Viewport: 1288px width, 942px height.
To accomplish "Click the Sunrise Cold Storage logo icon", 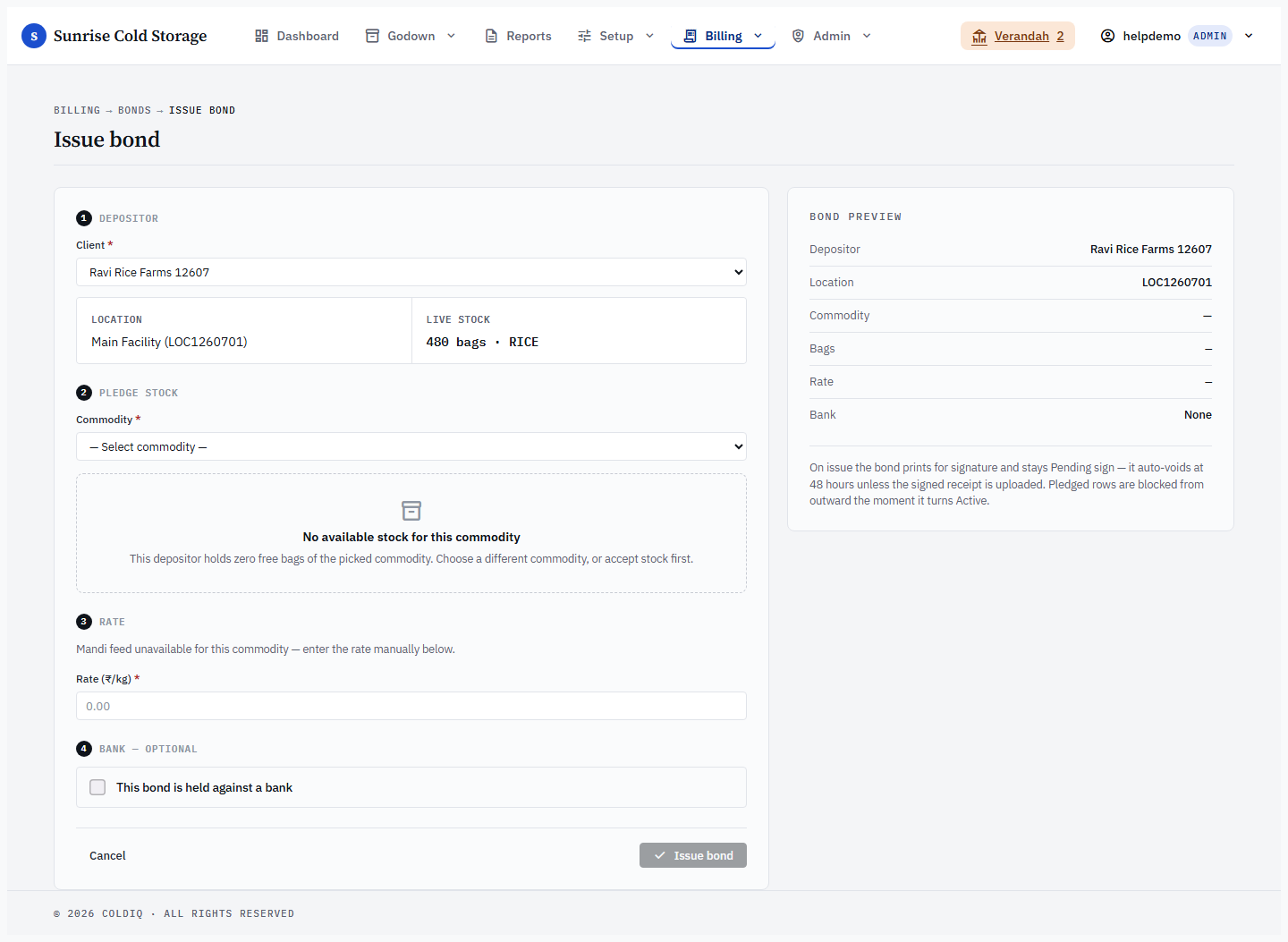I will pos(34,36).
